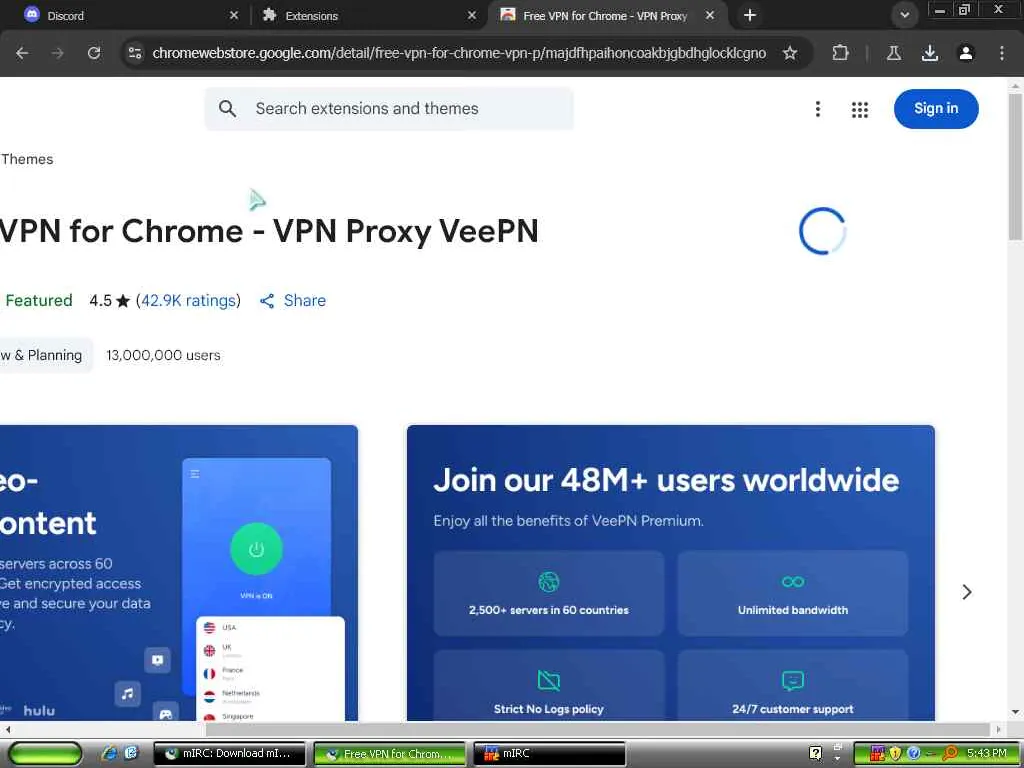Click the Windows Start button

tap(44, 753)
